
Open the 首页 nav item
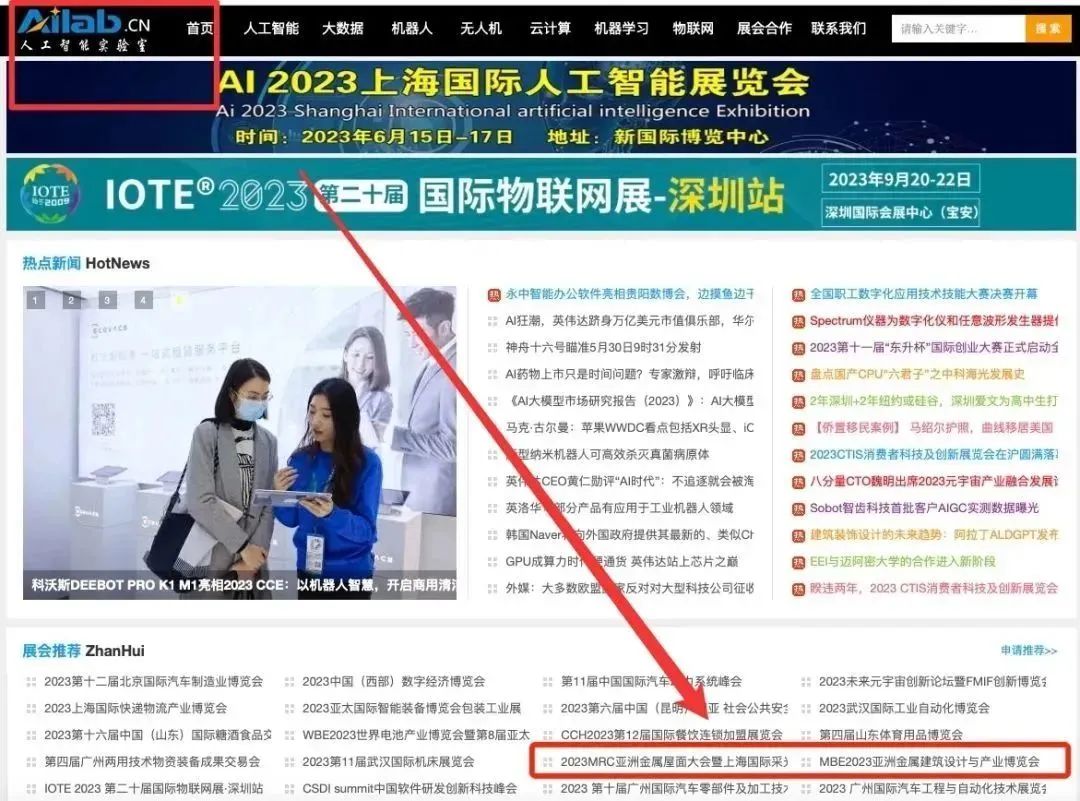click(200, 28)
